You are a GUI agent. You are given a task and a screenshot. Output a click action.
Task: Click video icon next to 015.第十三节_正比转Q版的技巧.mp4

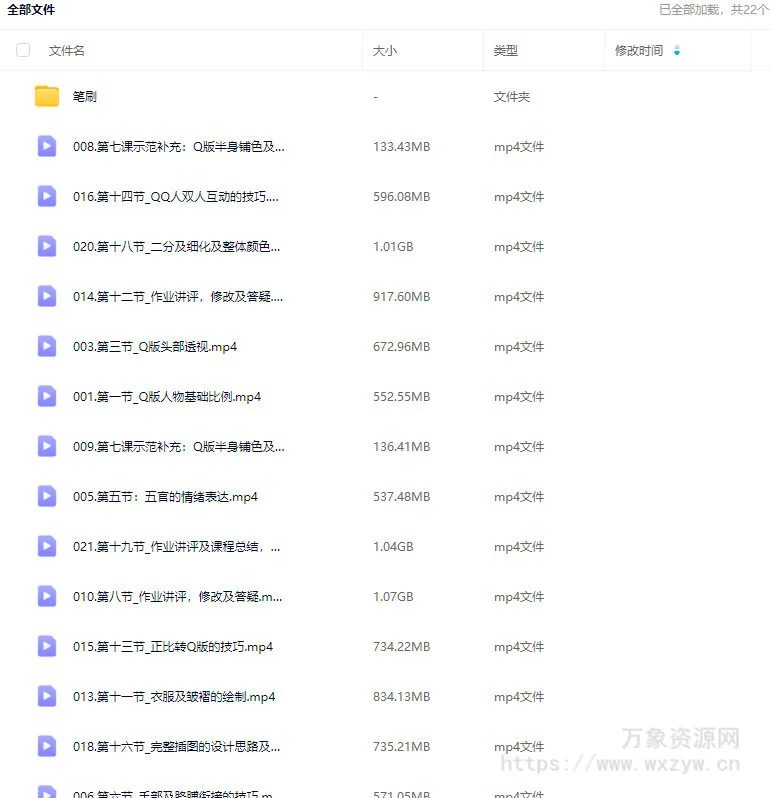pos(47,646)
